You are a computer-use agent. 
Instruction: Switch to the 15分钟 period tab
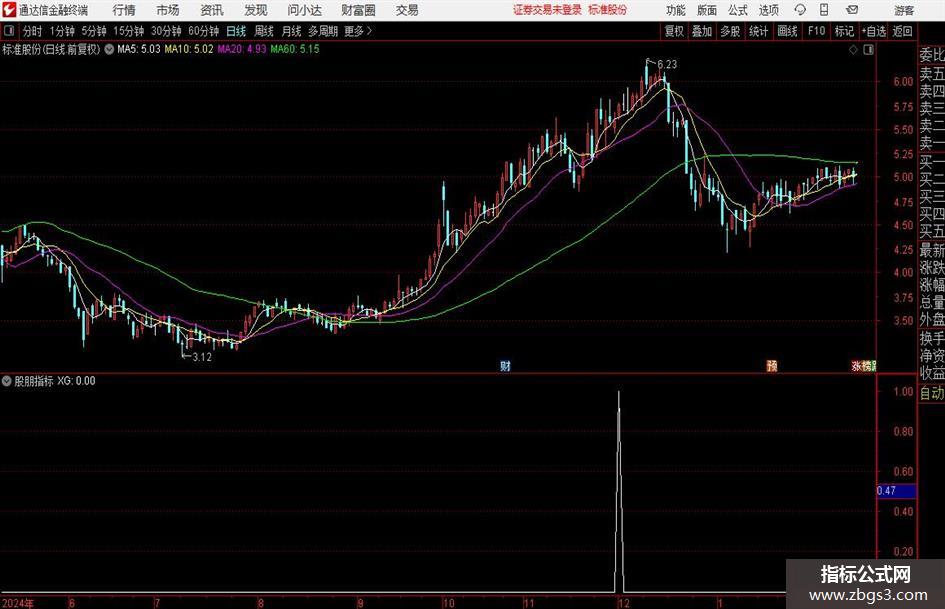click(x=129, y=31)
